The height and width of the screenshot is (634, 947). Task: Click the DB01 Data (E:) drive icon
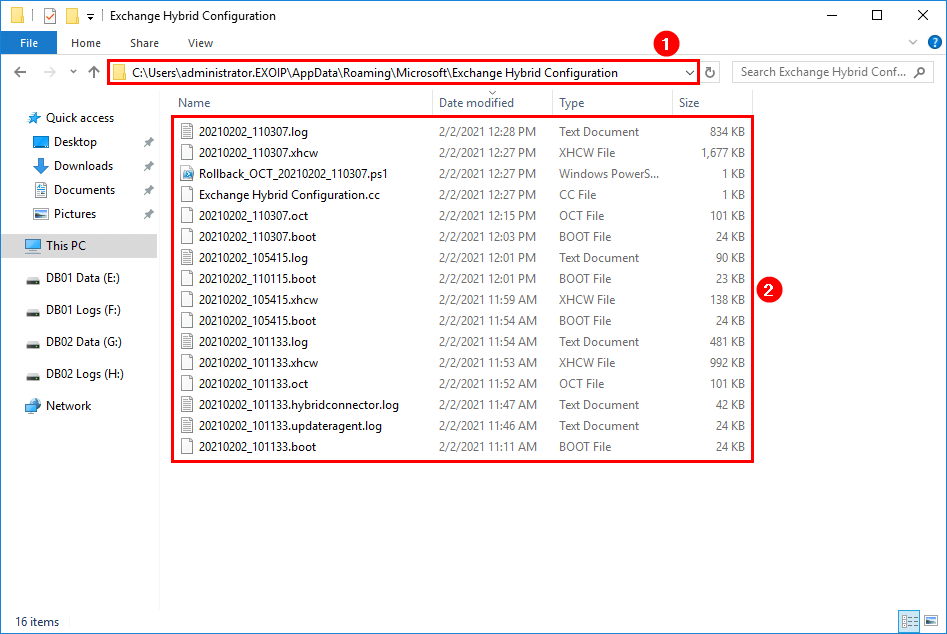point(33,280)
